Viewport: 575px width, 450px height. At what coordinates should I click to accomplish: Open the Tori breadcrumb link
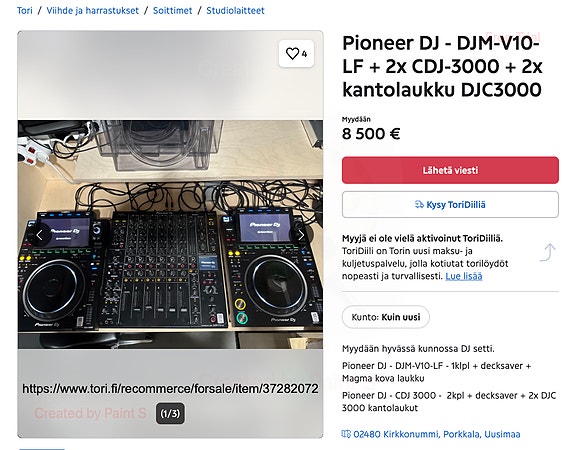point(25,10)
